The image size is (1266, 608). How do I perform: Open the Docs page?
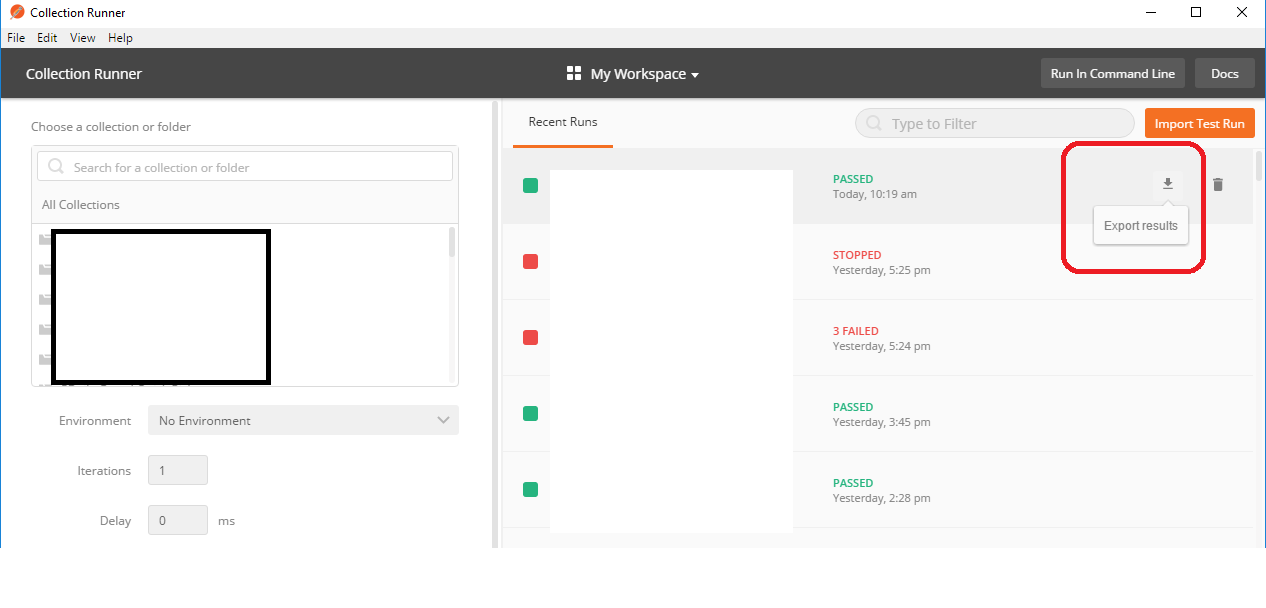1224,73
